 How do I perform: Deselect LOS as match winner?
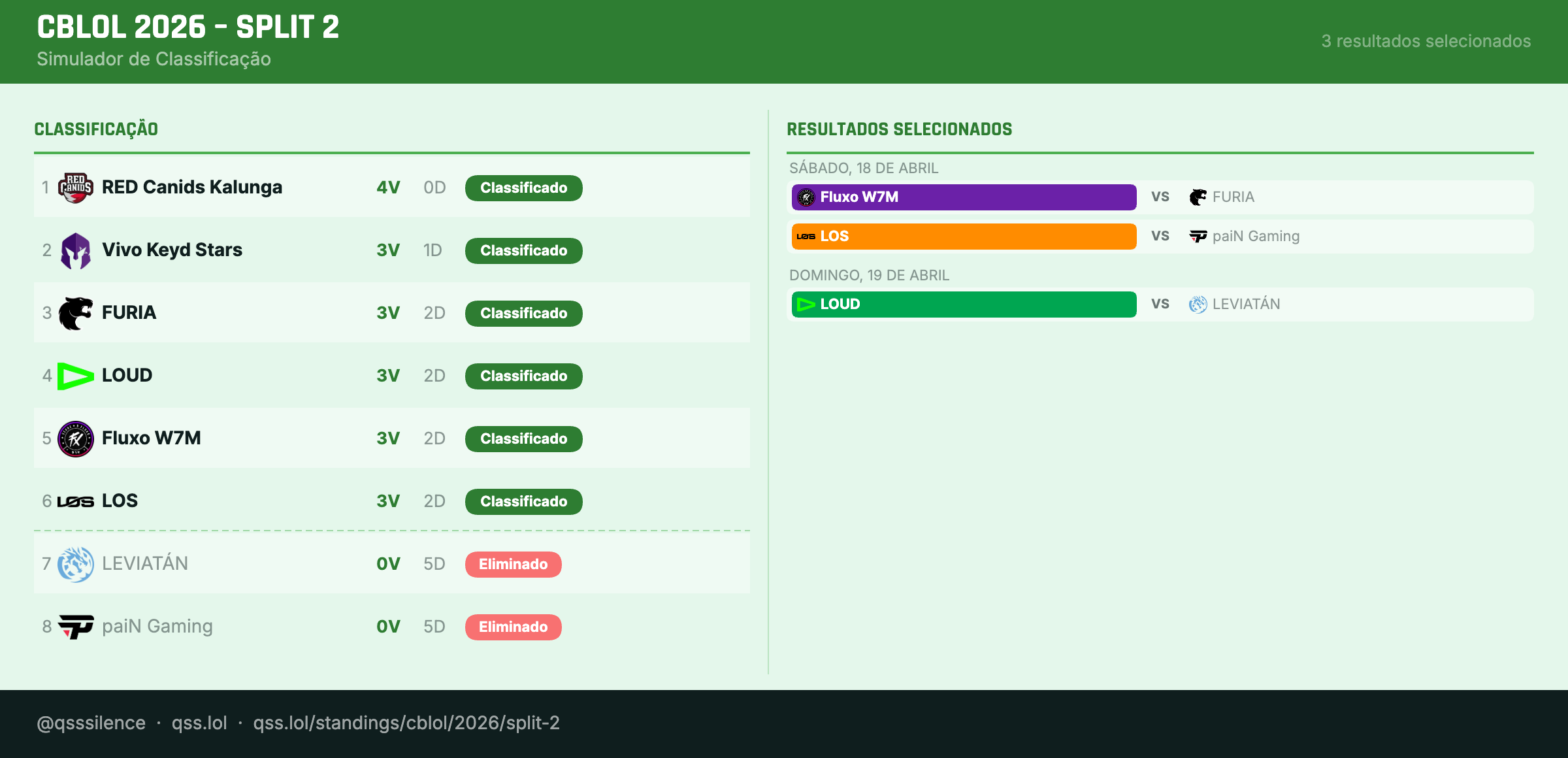coord(964,237)
